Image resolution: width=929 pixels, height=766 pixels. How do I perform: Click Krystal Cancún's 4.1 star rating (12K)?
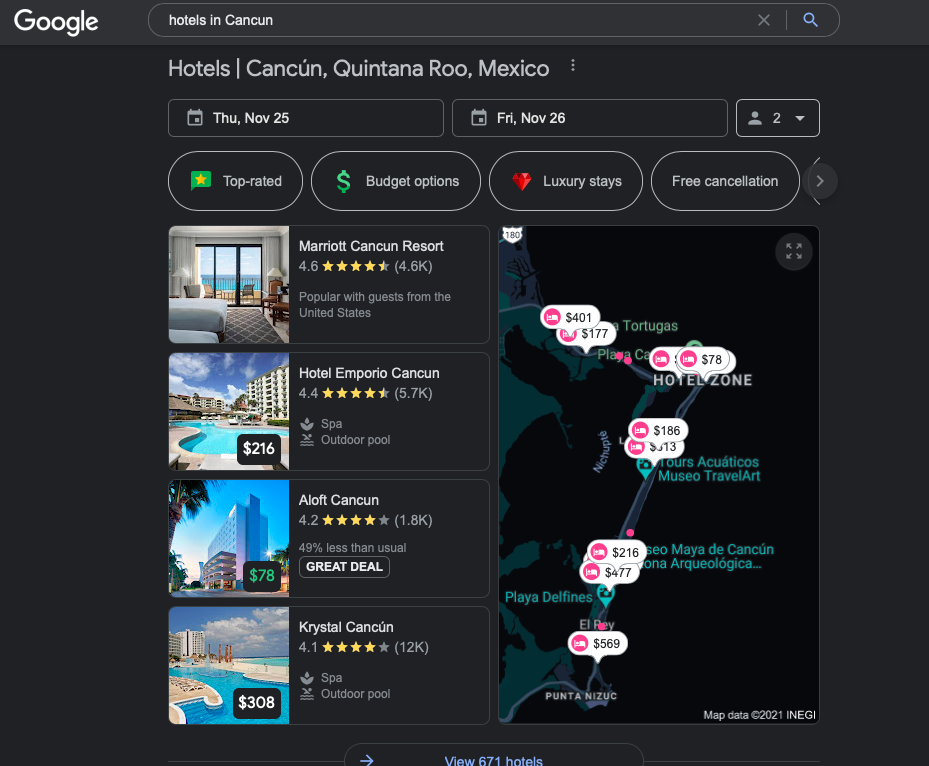(364, 647)
